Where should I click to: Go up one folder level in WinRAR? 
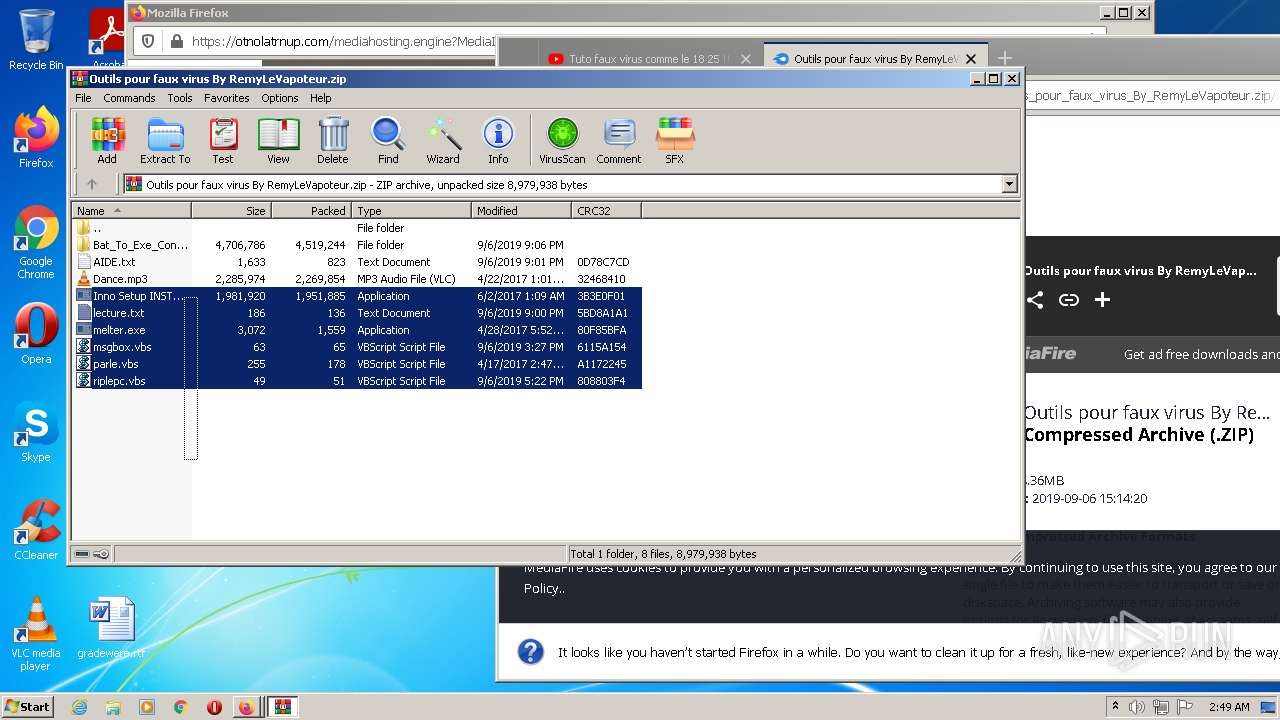click(92, 184)
